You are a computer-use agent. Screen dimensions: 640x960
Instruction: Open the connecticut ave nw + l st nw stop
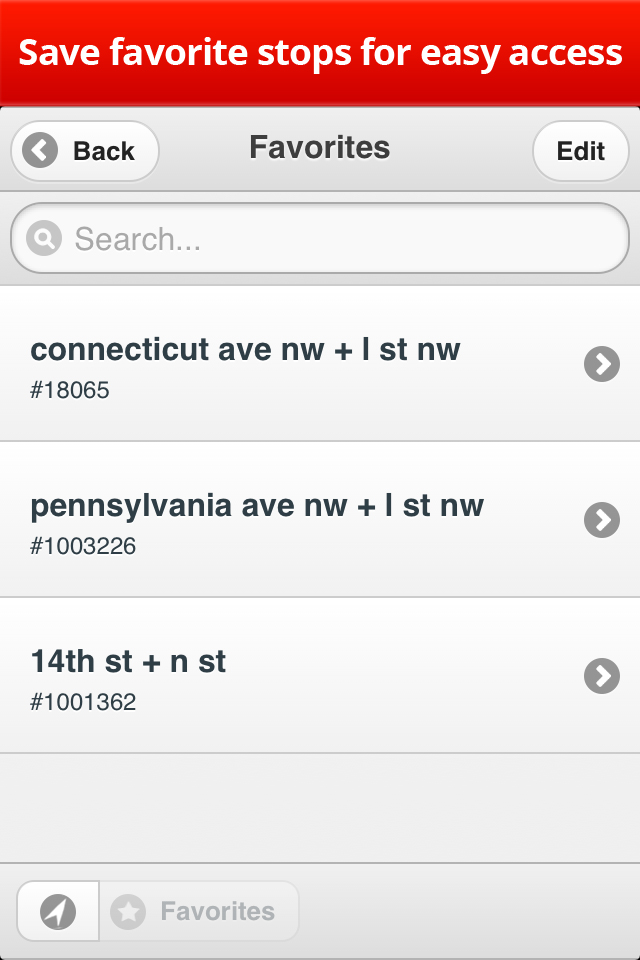(x=245, y=350)
